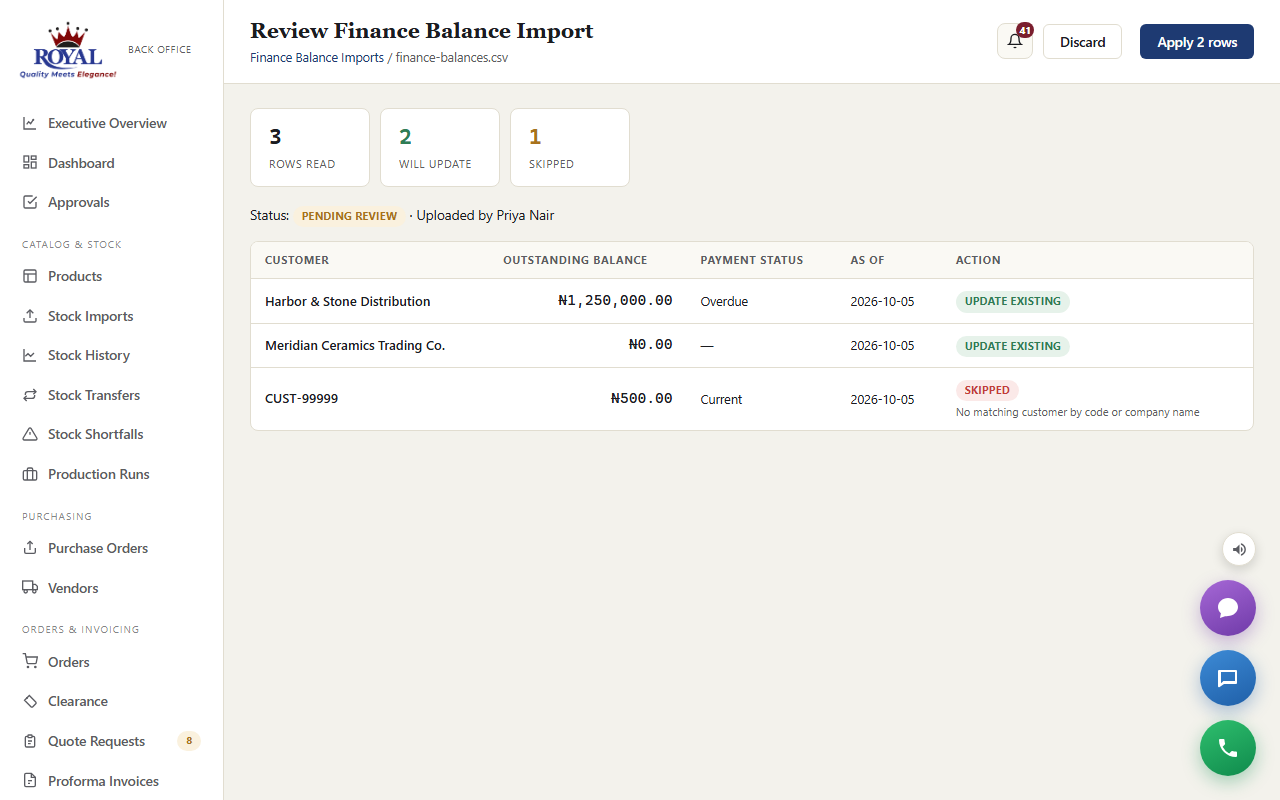Click the Orders cart icon
This screenshot has width=1280, height=800.
point(30,662)
